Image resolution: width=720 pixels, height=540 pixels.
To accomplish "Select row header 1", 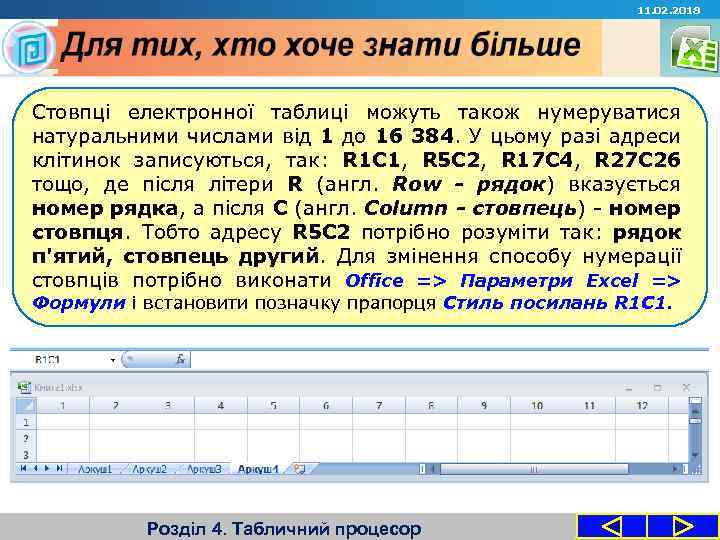I will [x=27, y=422].
